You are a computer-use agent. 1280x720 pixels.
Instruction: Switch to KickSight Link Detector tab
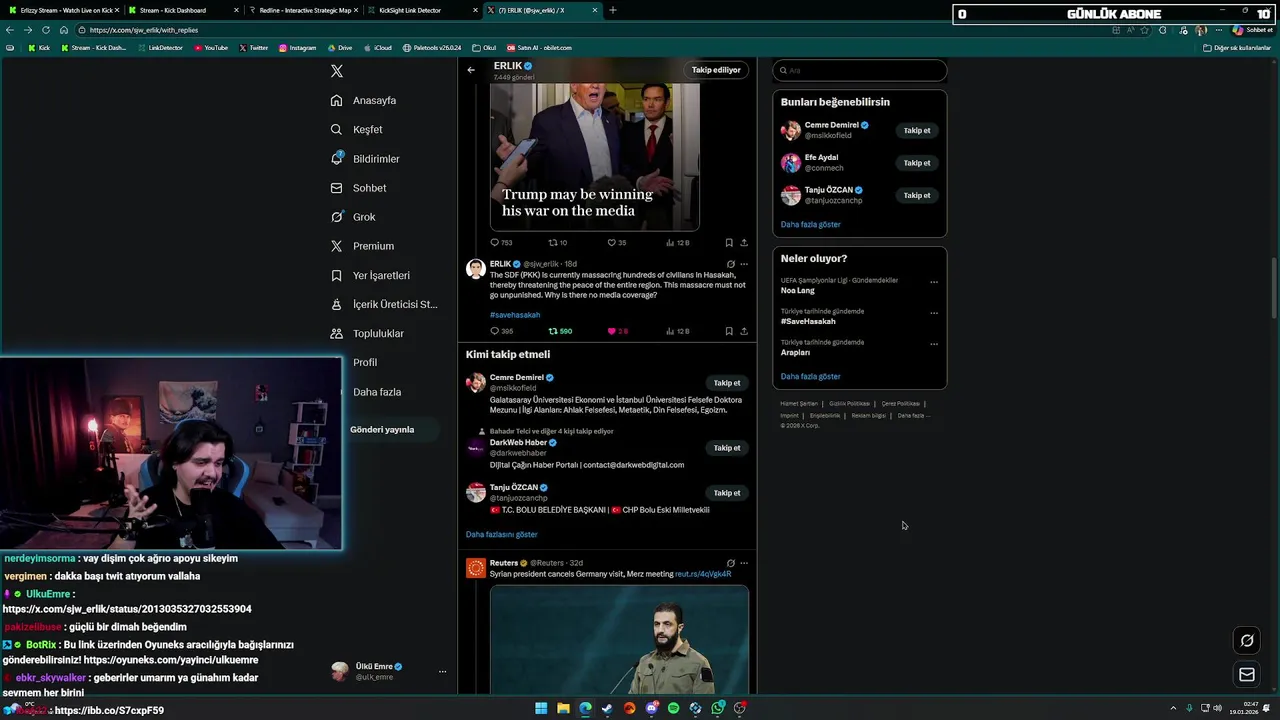tap(423, 10)
